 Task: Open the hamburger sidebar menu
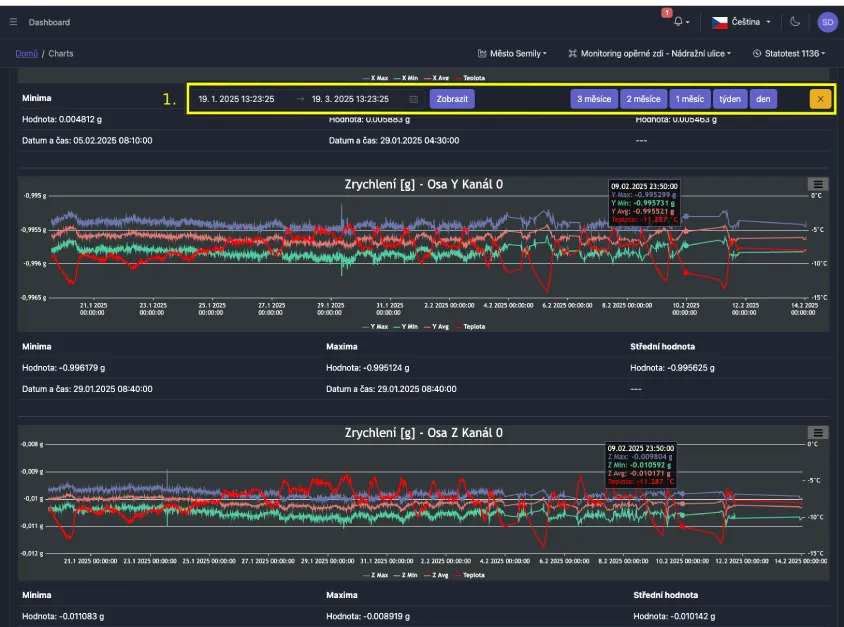coord(13,21)
